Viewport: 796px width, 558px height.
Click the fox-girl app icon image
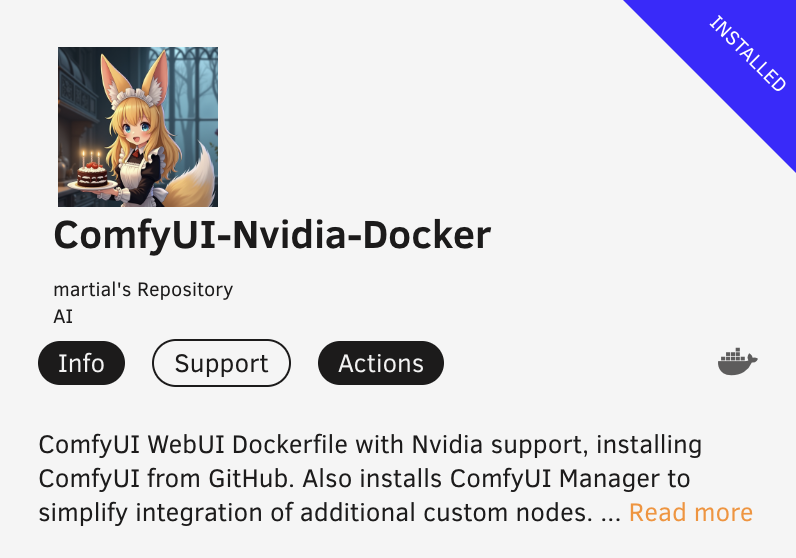pos(138,127)
